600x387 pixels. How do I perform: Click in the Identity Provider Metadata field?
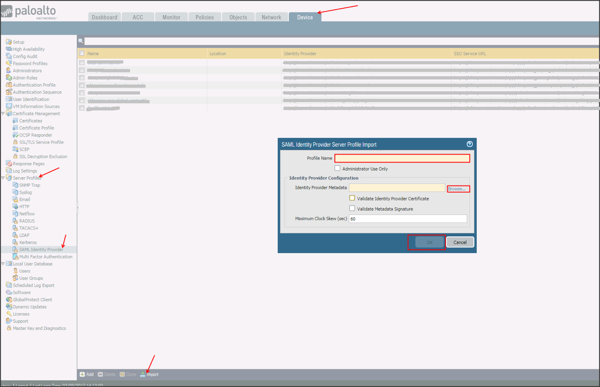point(397,188)
